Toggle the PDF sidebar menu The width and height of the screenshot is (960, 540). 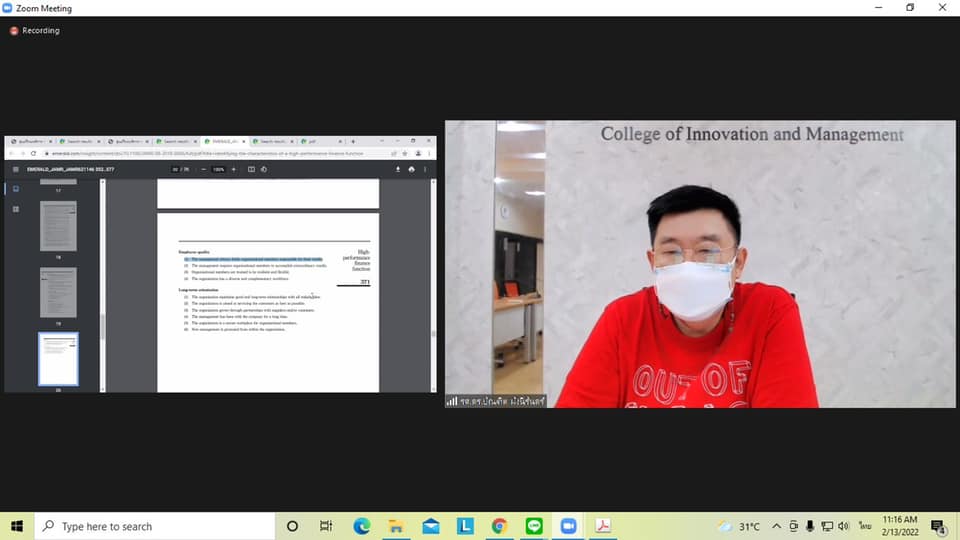click(x=15, y=169)
